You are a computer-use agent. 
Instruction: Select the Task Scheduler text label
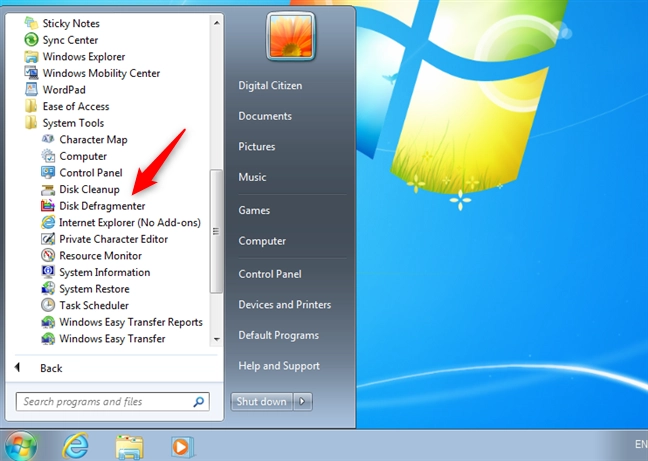pos(94,305)
